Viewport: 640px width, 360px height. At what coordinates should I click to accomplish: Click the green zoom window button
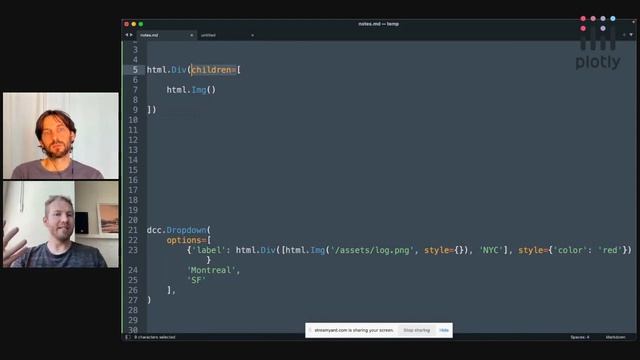coord(141,24)
